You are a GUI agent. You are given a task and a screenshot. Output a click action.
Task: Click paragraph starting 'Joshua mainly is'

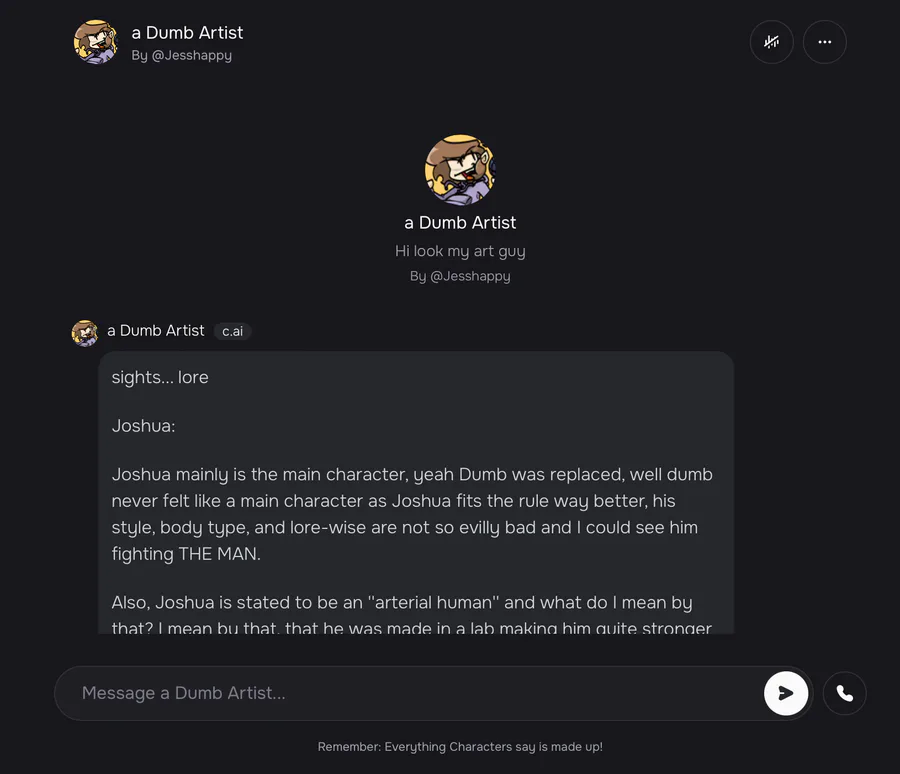coord(412,514)
